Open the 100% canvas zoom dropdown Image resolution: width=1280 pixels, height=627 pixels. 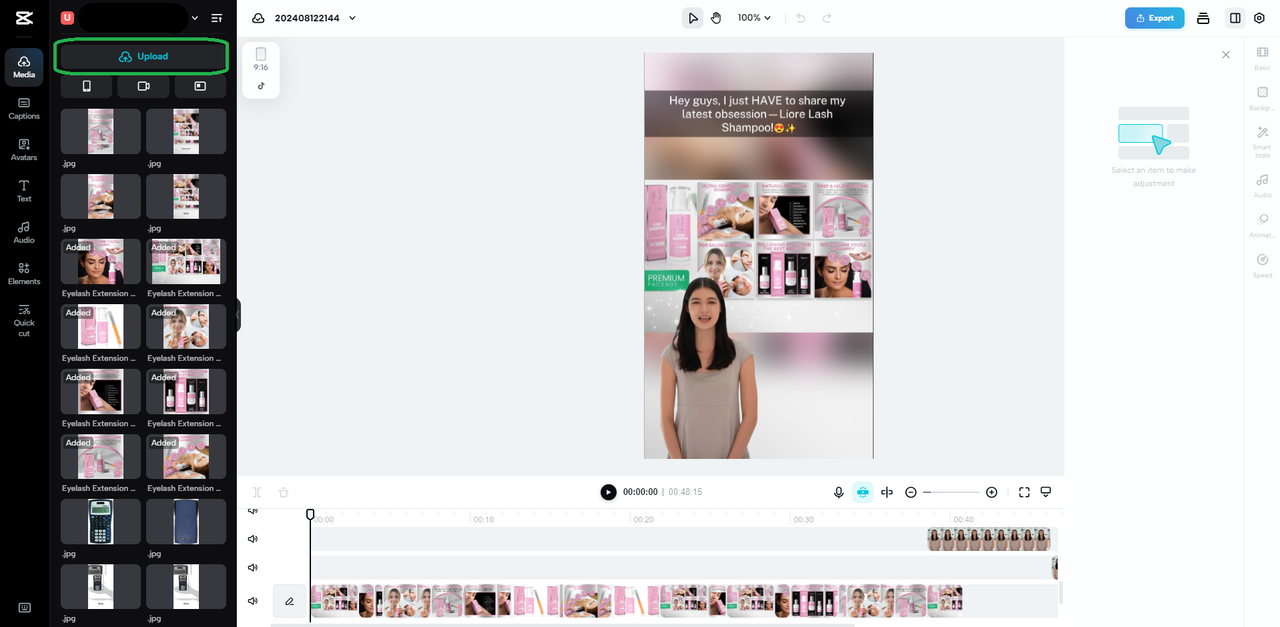pyautogui.click(x=754, y=18)
